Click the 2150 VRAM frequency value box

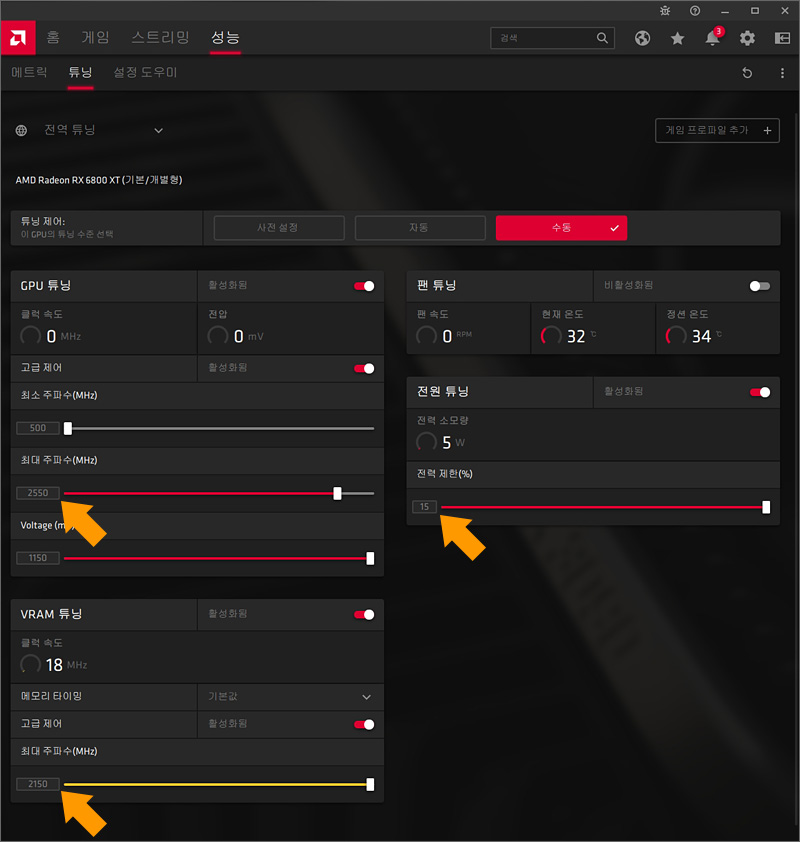(x=38, y=784)
